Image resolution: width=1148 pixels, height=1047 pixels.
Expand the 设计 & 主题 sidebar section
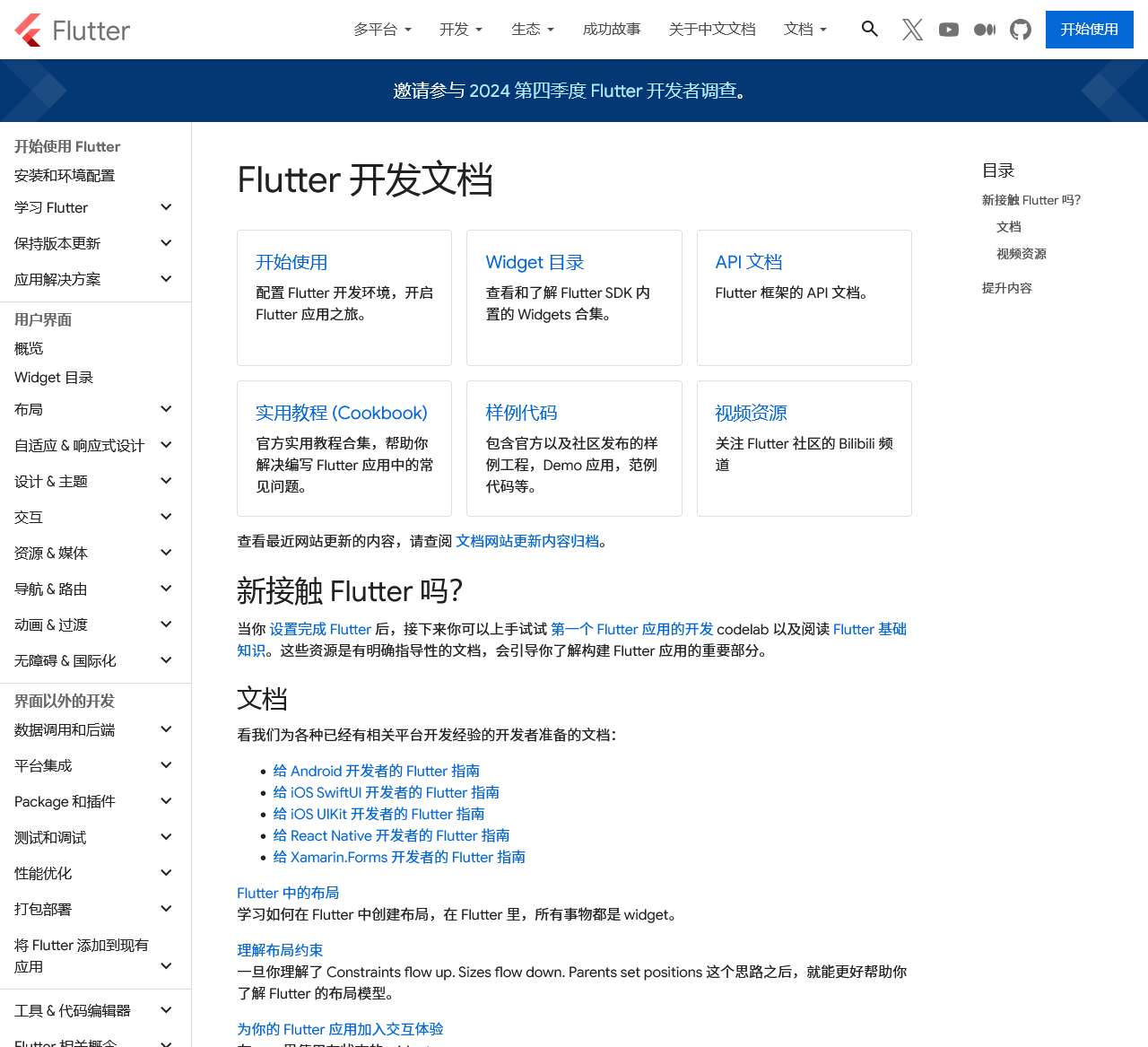94,481
